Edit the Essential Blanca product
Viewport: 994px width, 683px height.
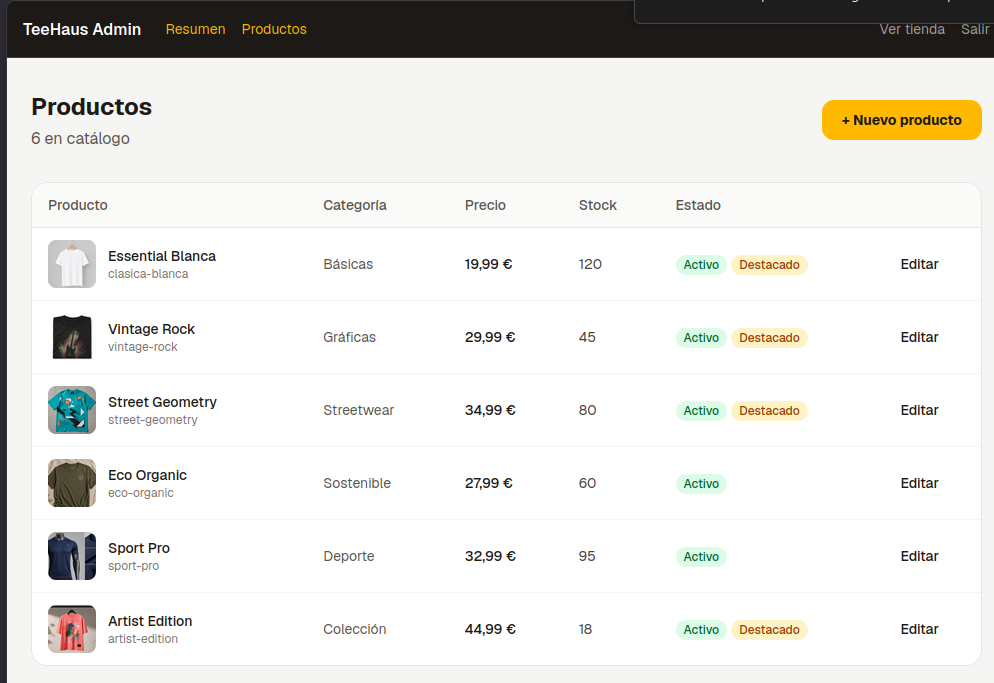[919, 264]
